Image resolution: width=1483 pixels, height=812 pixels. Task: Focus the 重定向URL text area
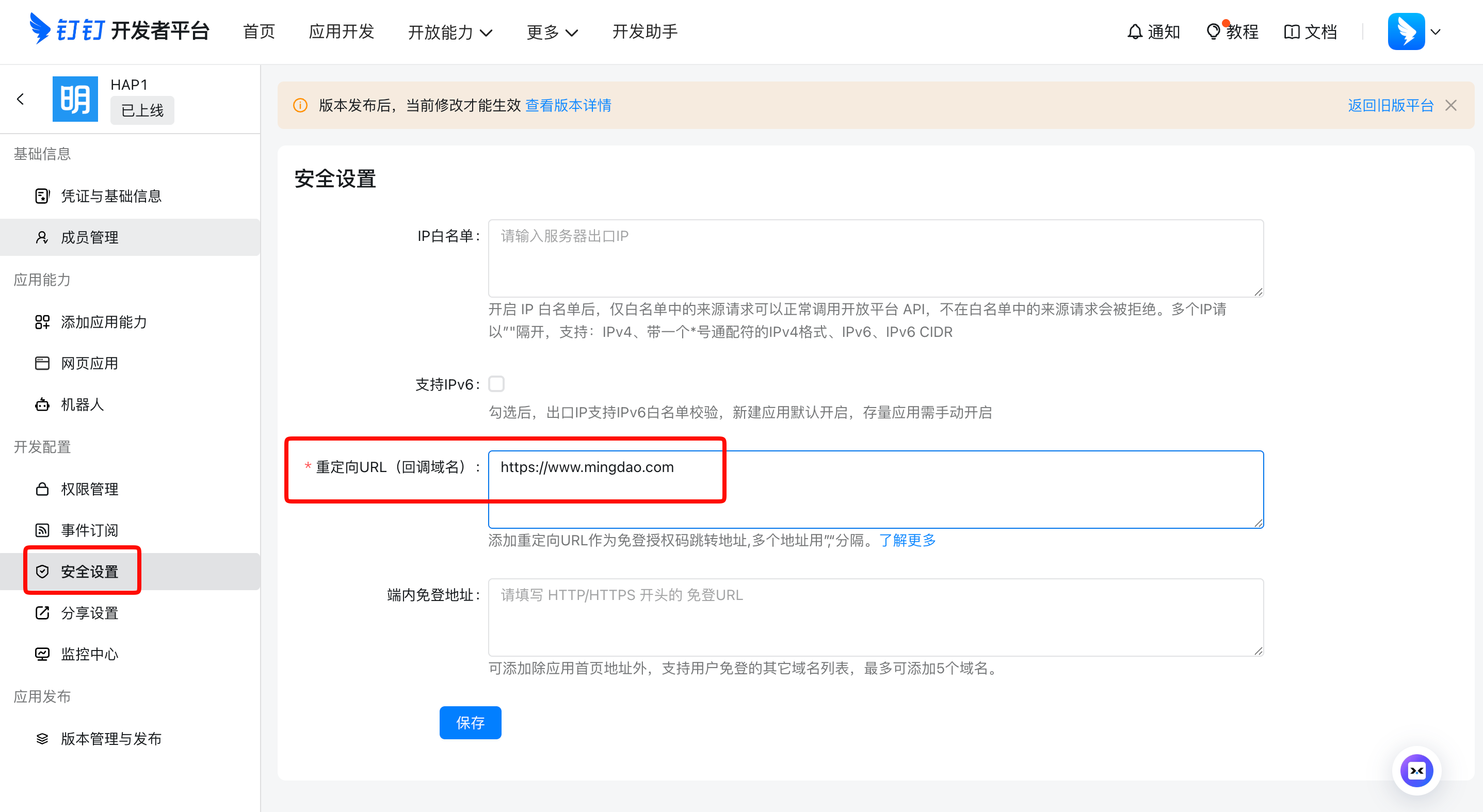(876, 489)
